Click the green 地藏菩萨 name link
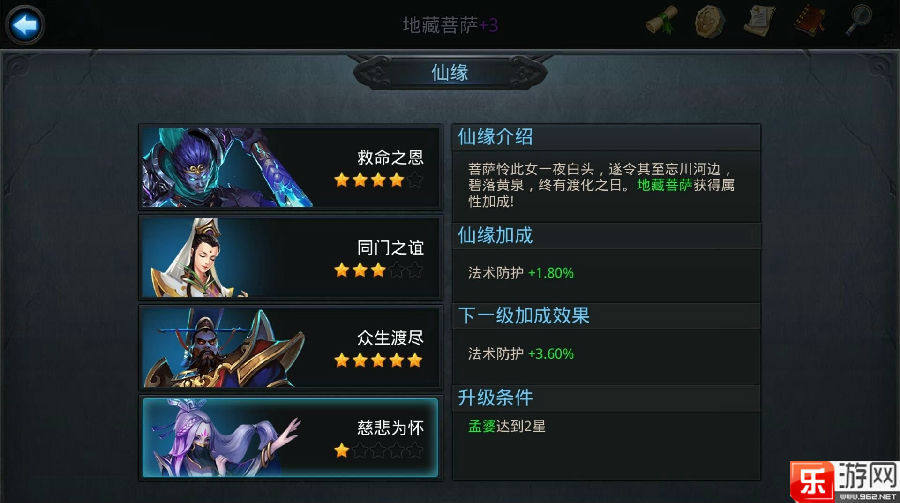The image size is (900, 503). coord(665,185)
